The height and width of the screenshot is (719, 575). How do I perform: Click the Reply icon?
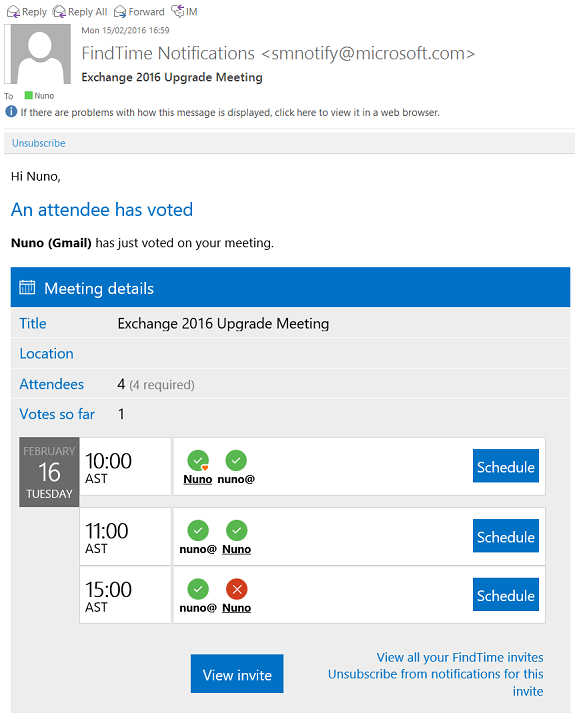pyautogui.click(x=13, y=11)
